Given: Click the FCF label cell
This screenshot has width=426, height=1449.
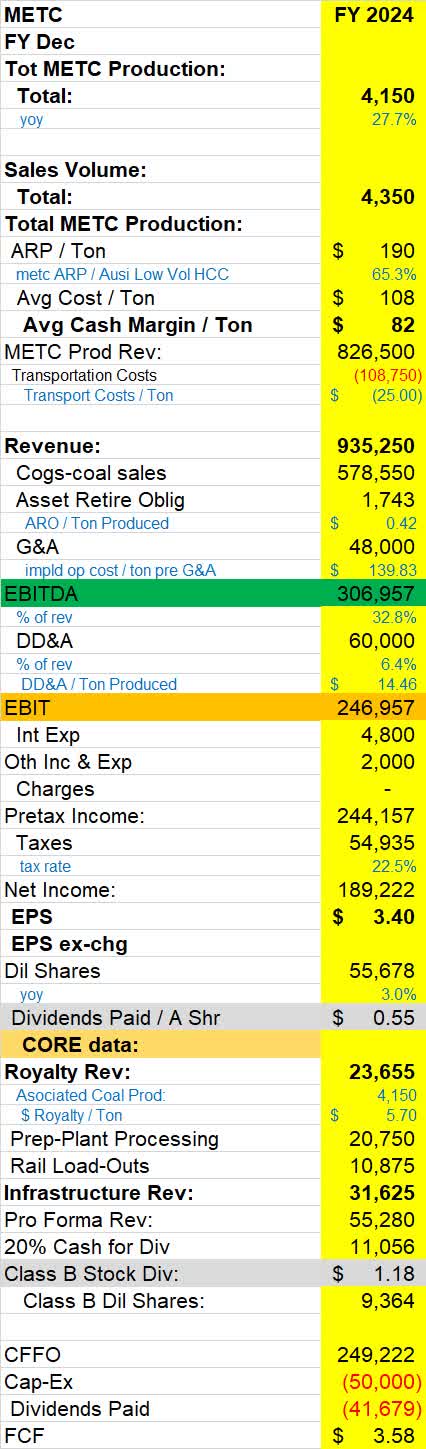Looking at the screenshot, I should click(161, 1436).
